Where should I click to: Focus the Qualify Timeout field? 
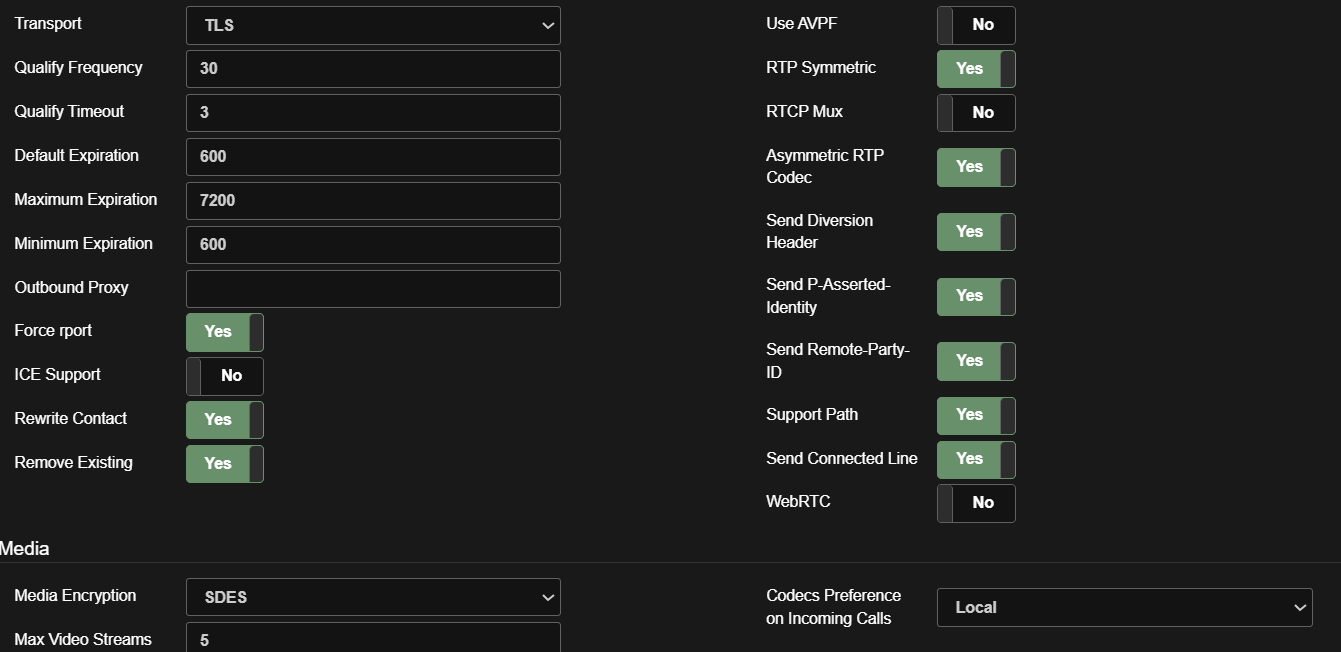(372, 113)
